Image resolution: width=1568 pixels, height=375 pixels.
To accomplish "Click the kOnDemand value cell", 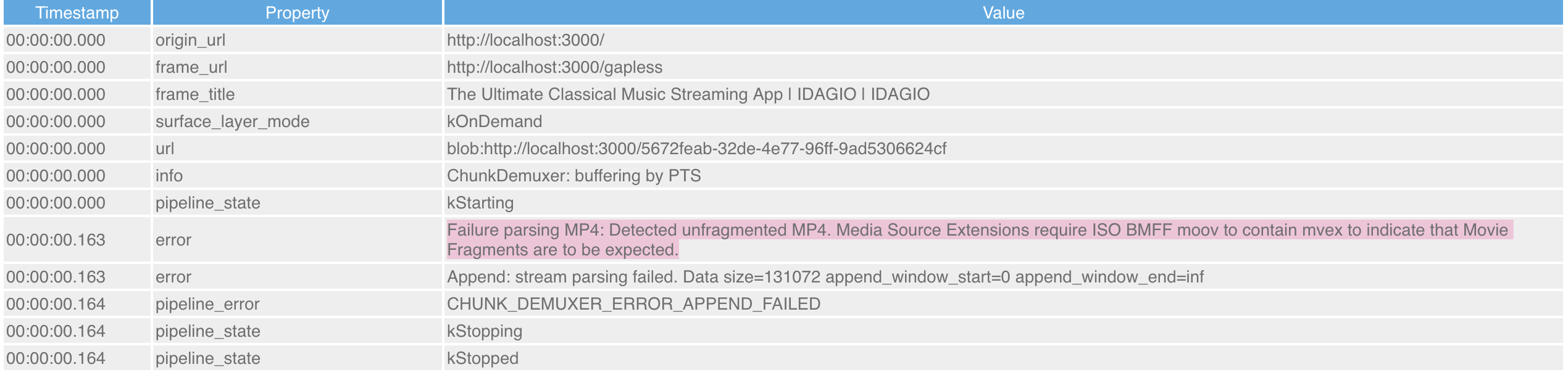I will pyautogui.click(x=494, y=122).
